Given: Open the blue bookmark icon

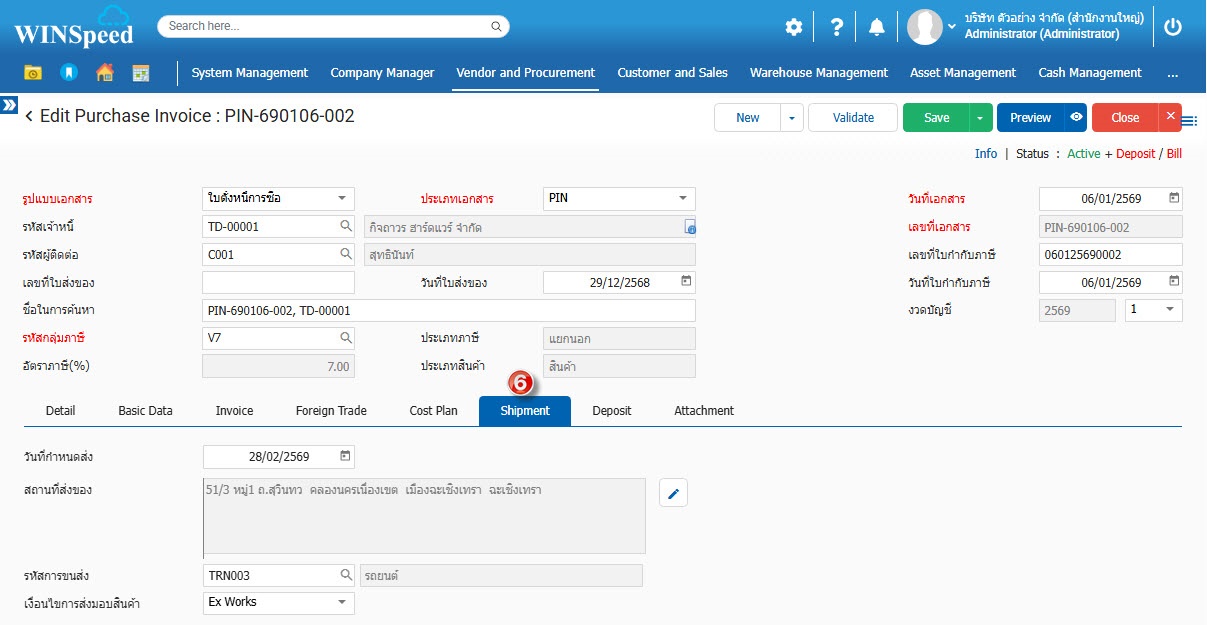Looking at the screenshot, I should pos(68,73).
